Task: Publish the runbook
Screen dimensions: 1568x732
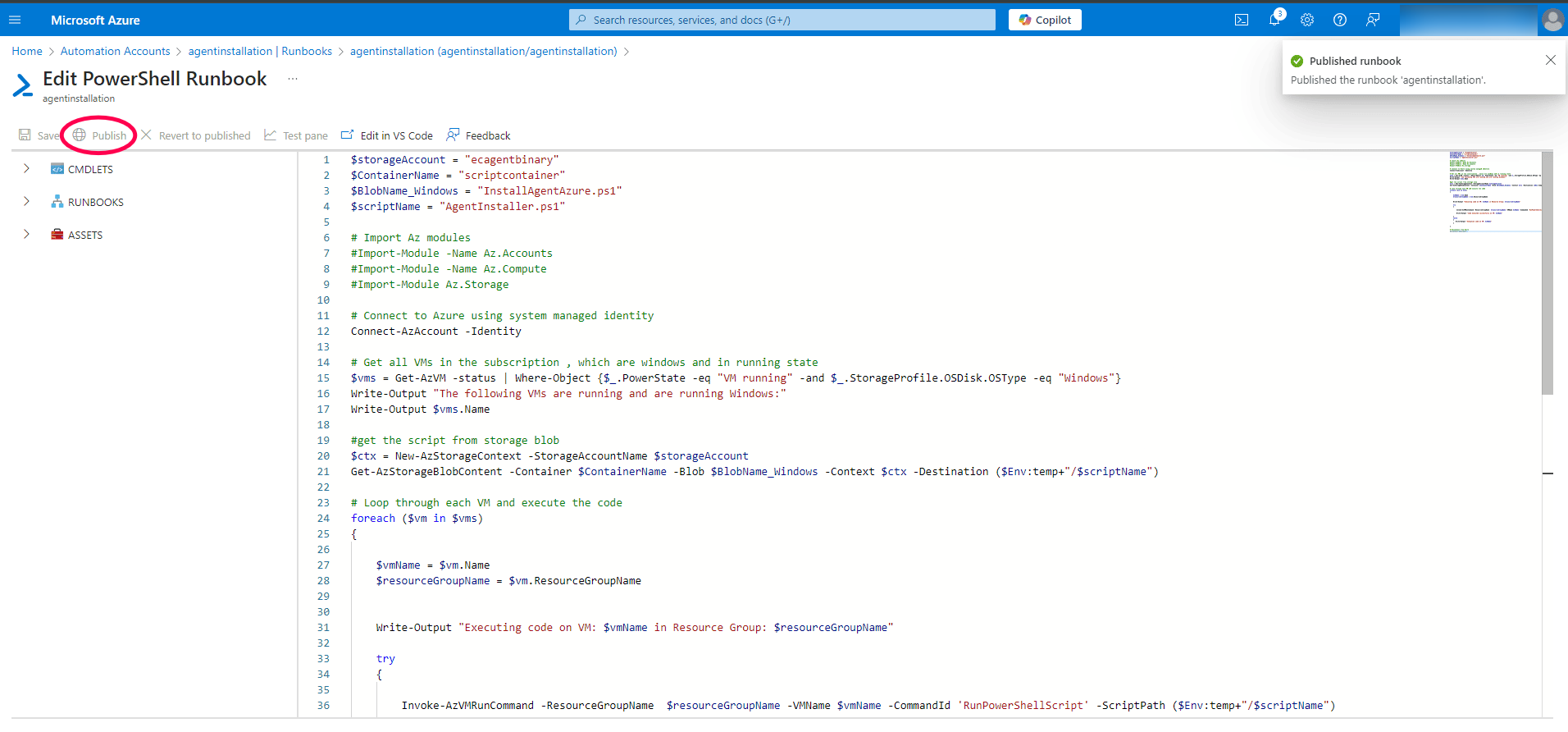Action: [100, 135]
